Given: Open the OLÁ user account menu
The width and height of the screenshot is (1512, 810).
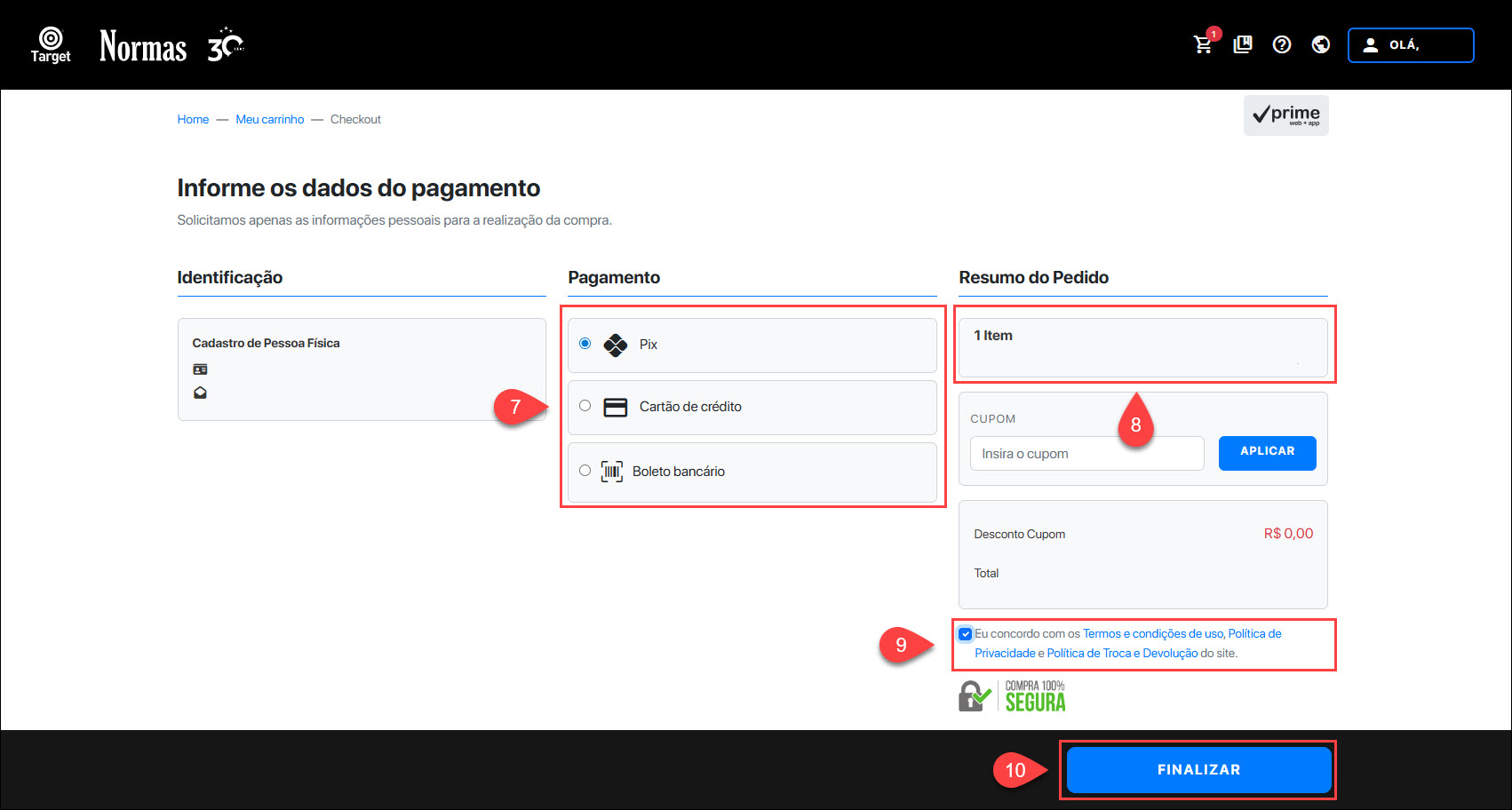Looking at the screenshot, I should pyautogui.click(x=1410, y=45).
